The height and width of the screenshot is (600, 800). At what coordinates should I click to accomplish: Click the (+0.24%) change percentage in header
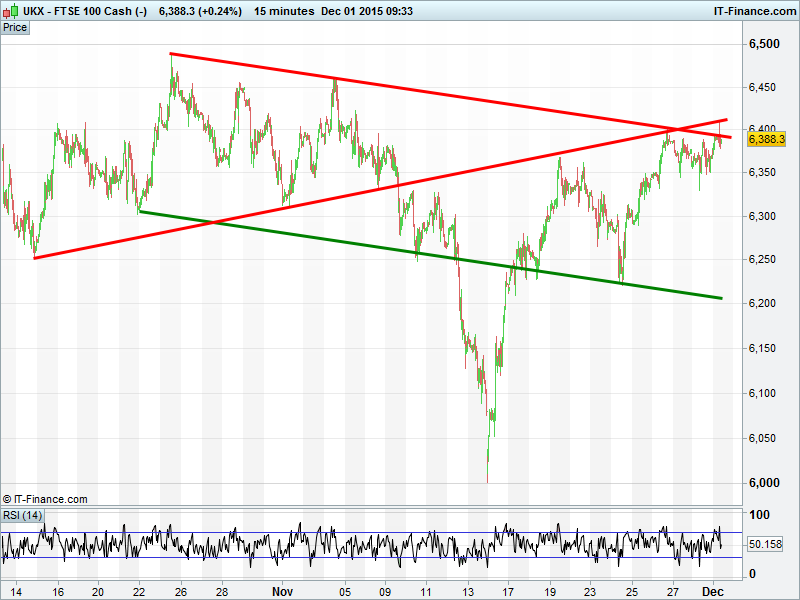tap(221, 10)
